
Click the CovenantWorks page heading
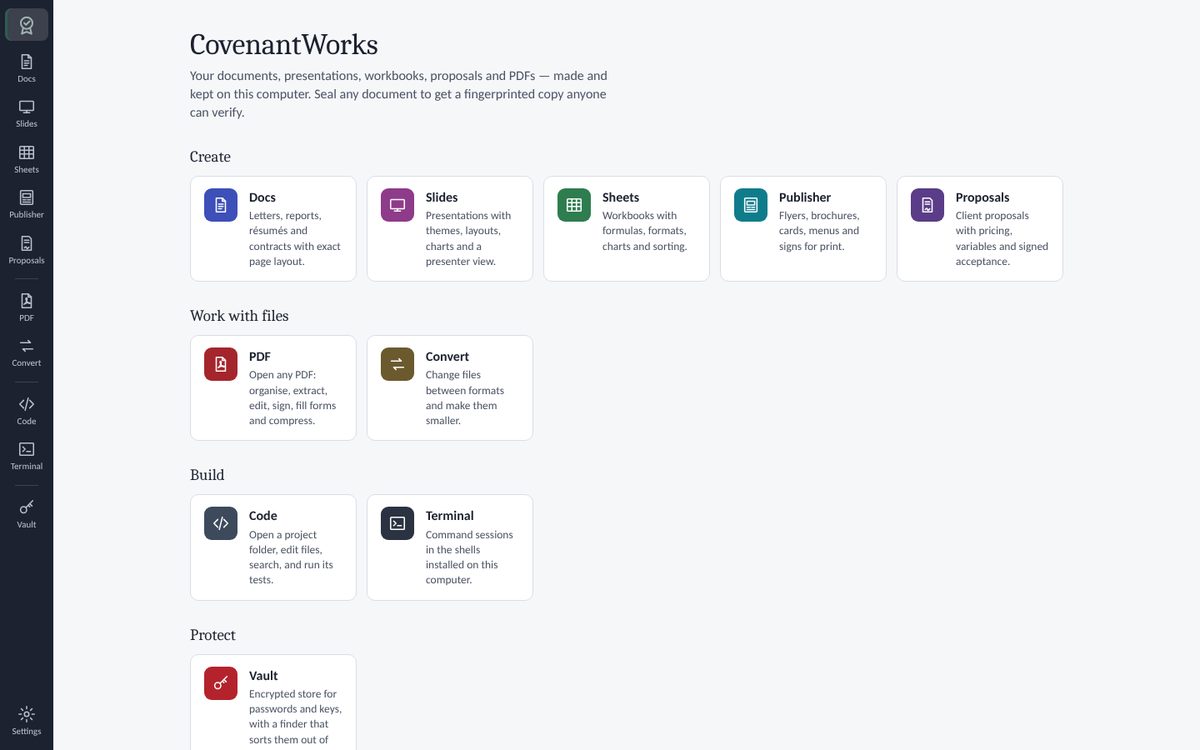284,44
